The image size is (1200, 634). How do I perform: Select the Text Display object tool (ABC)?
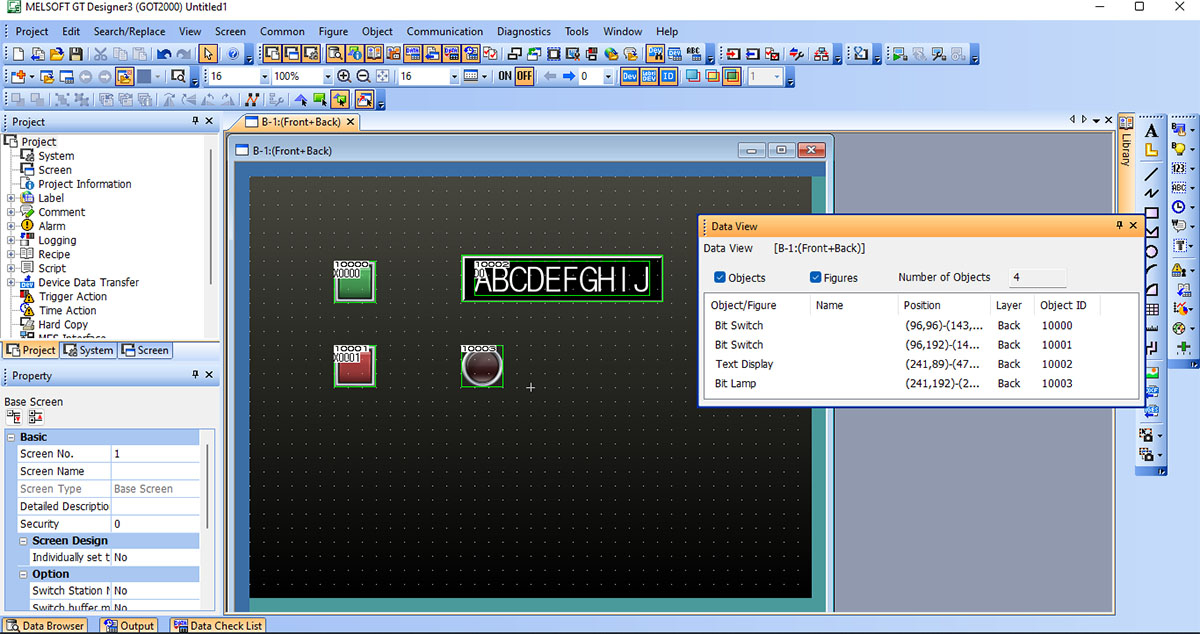pos(1178,187)
